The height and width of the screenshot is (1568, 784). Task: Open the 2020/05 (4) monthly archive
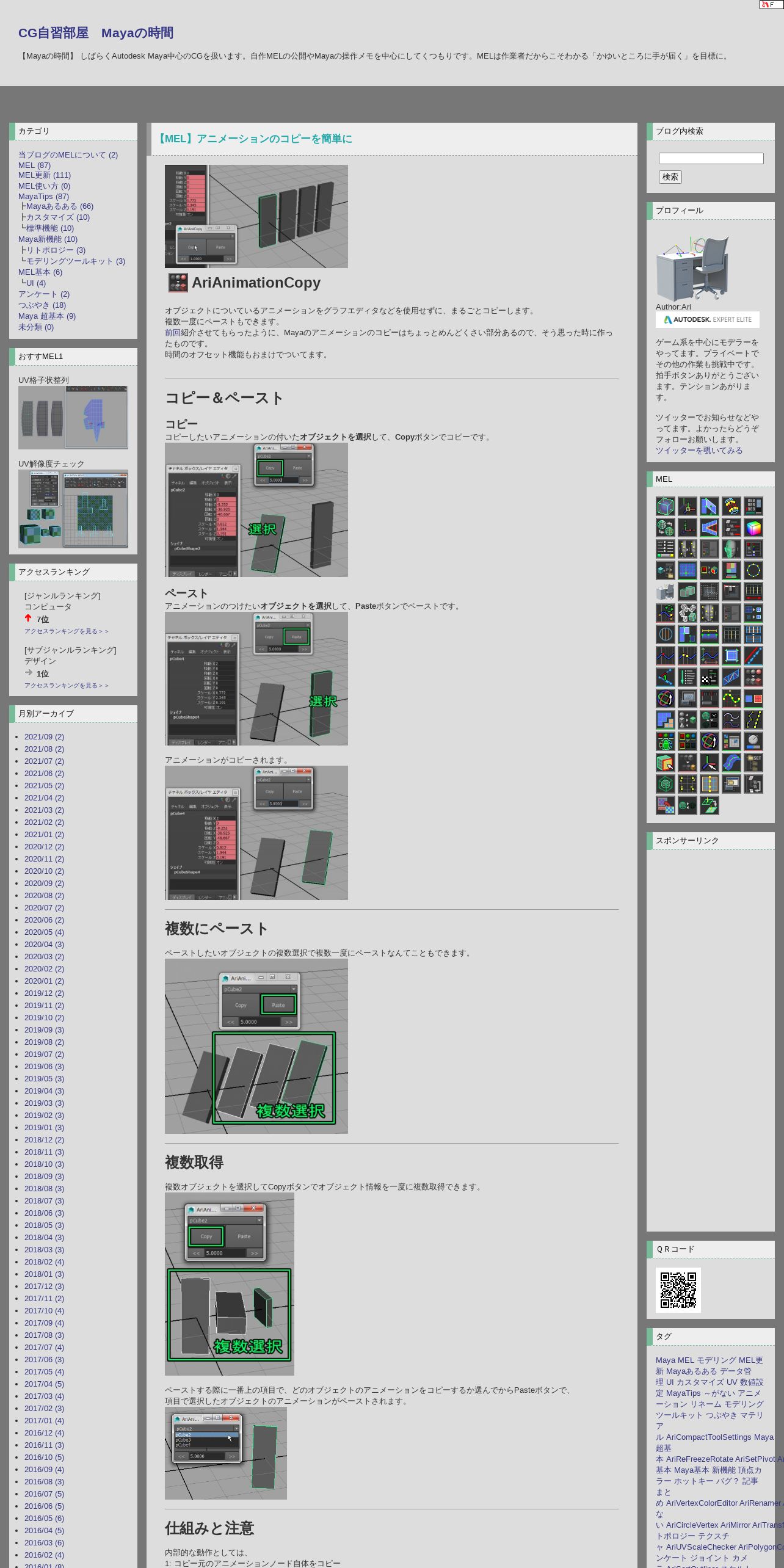click(x=44, y=932)
